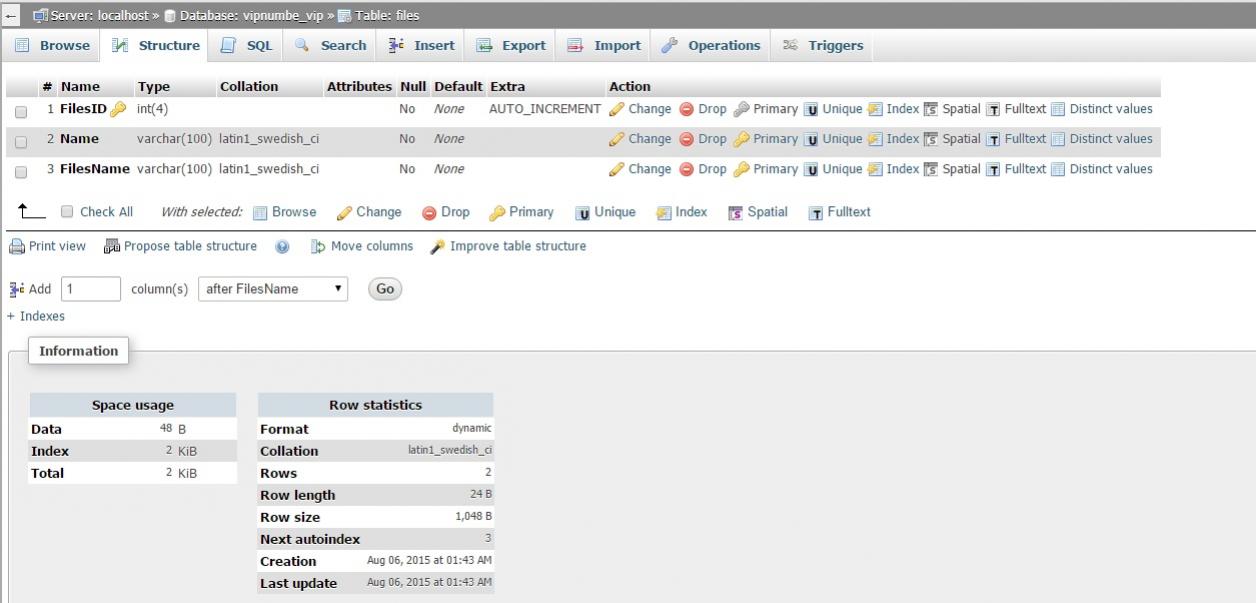Click the With selected Unique icon
The height and width of the screenshot is (603, 1256).
coord(582,212)
